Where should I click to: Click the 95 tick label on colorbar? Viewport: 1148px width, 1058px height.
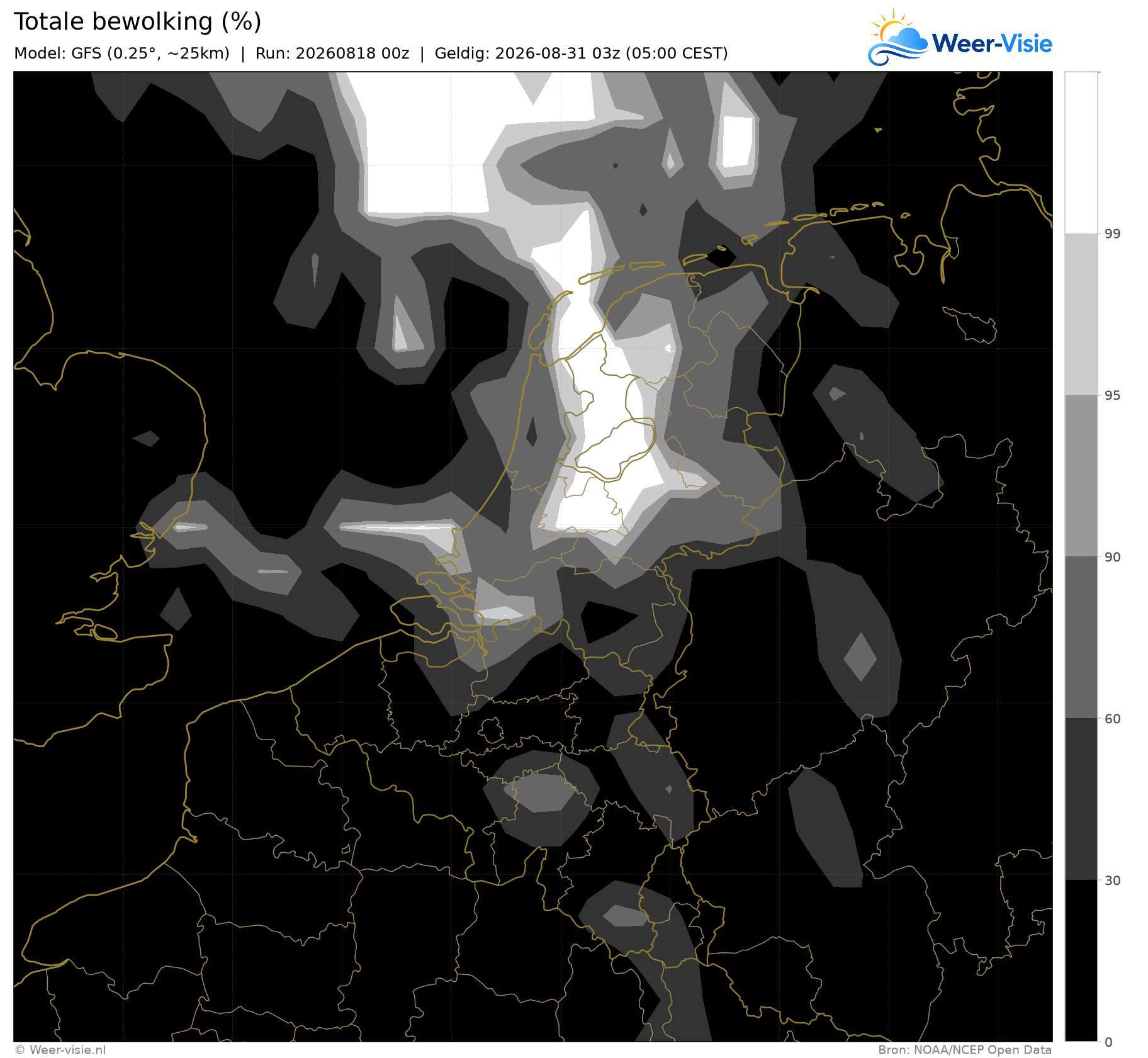pos(1113,395)
